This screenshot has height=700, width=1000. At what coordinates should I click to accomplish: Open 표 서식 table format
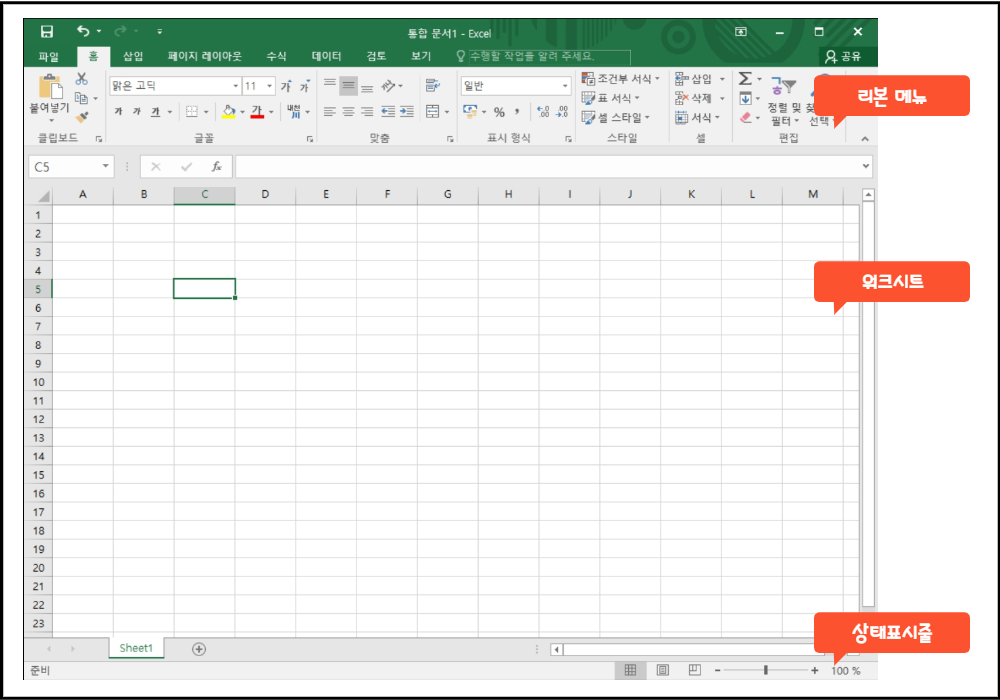[611, 98]
